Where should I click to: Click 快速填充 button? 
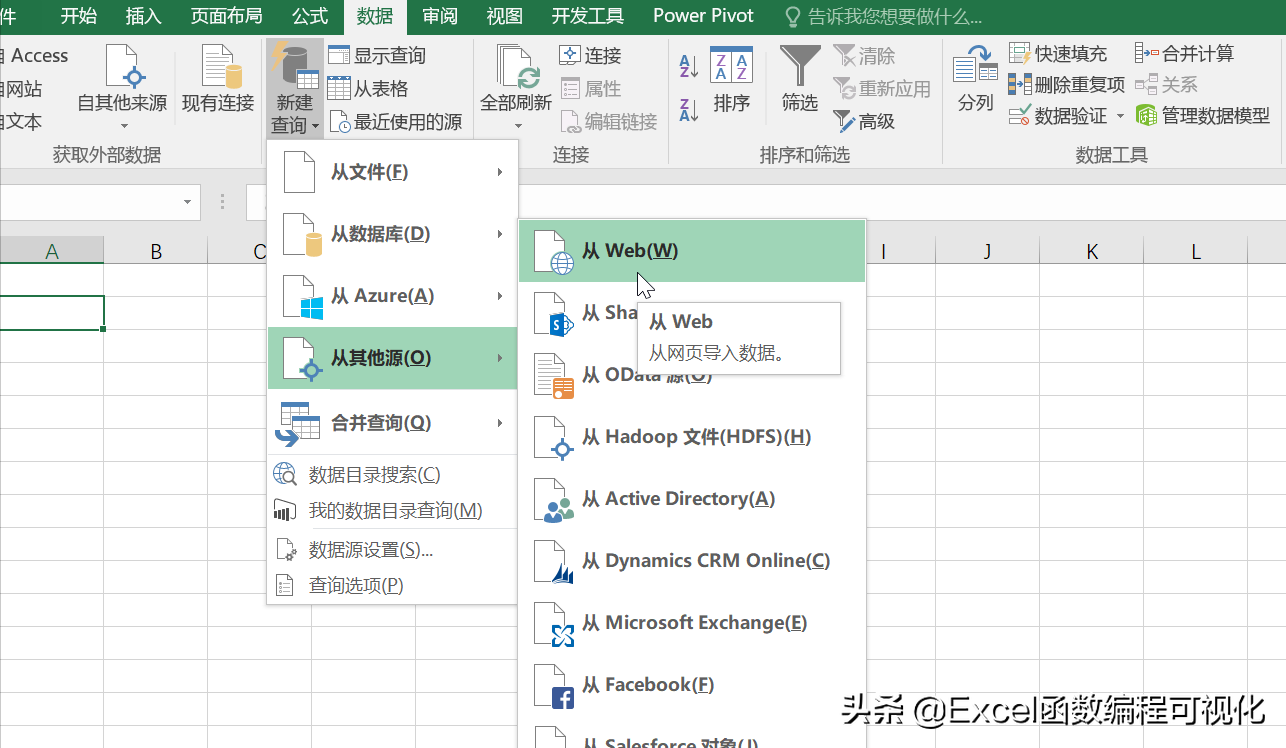click(1058, 54)
